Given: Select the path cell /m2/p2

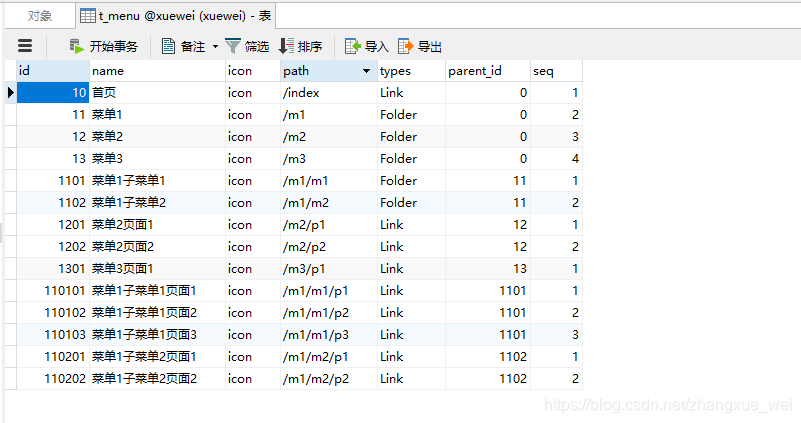Looking at the screenshot, I should pyautogui.click(x=329, y=246).
